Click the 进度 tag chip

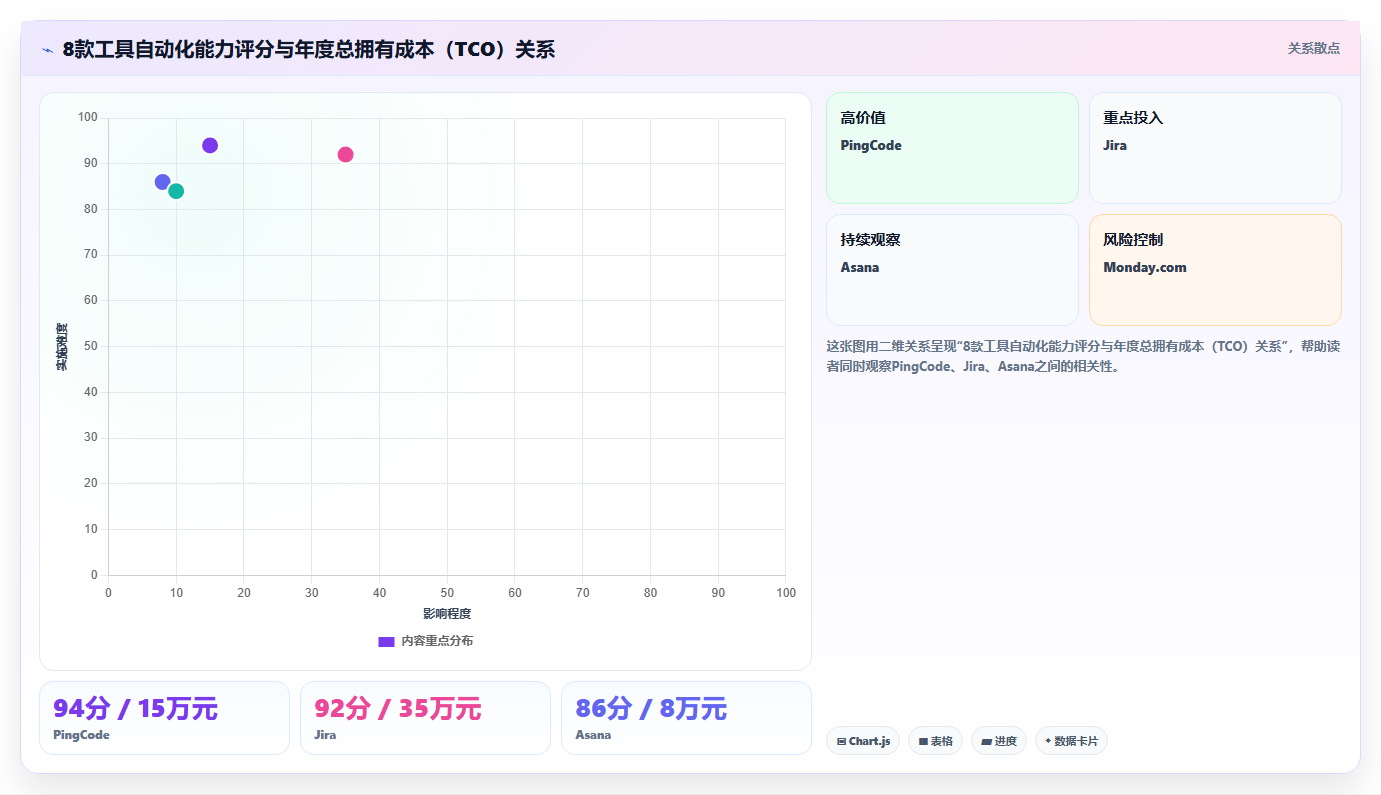[999, 741]
